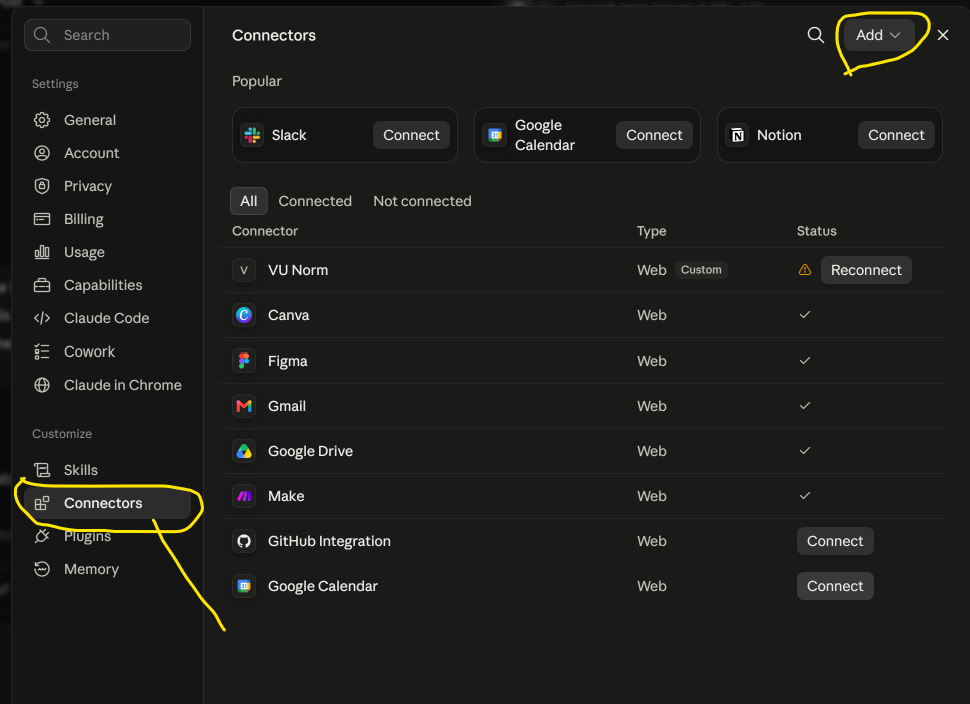Open the Usage section

point(107,252)
